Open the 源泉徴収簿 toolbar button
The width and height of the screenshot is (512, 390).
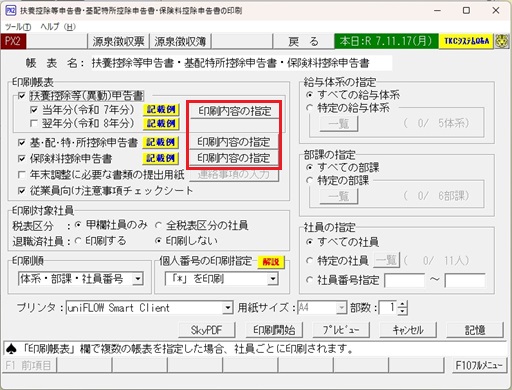point(180,42)
